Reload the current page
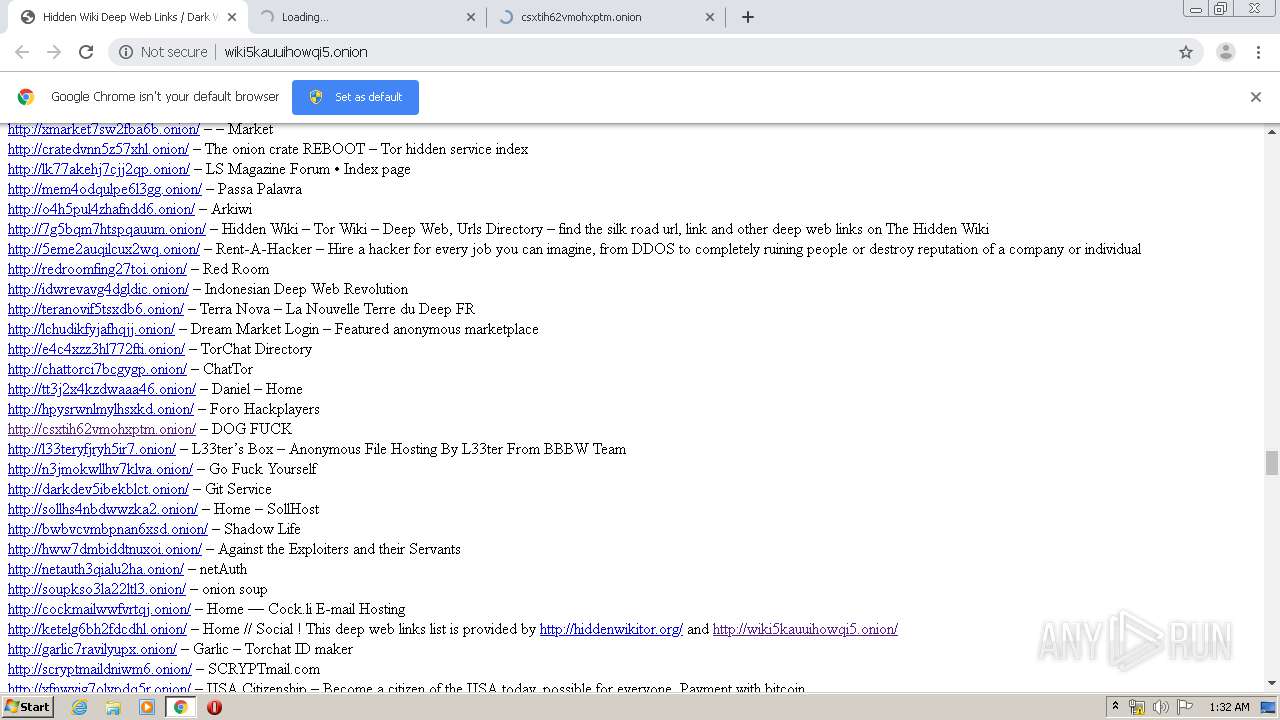Image resolution: width=1280 pixels, height=720 pixels. click(x=86, y=52)
